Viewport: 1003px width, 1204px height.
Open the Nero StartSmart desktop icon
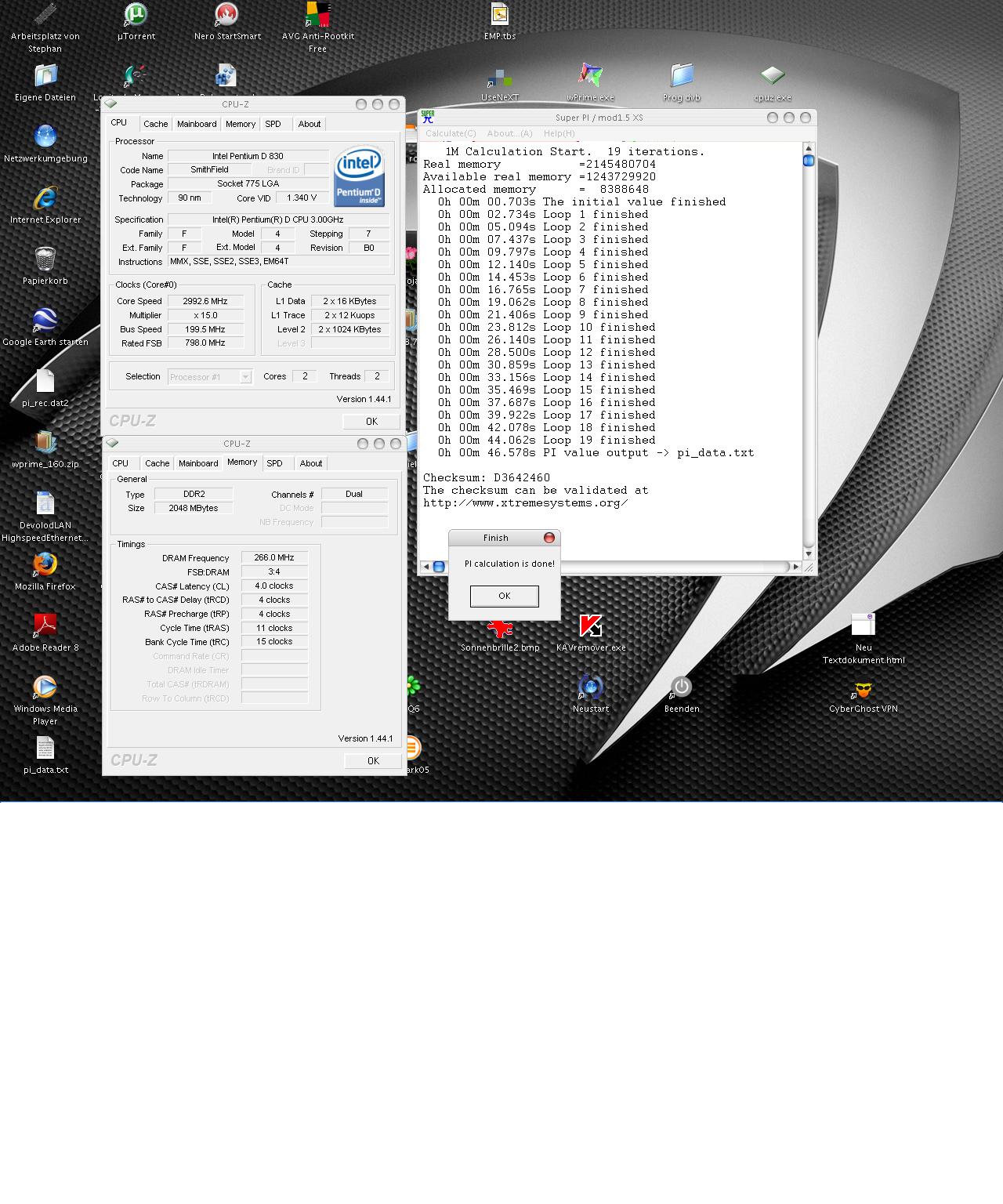[227, 21]
